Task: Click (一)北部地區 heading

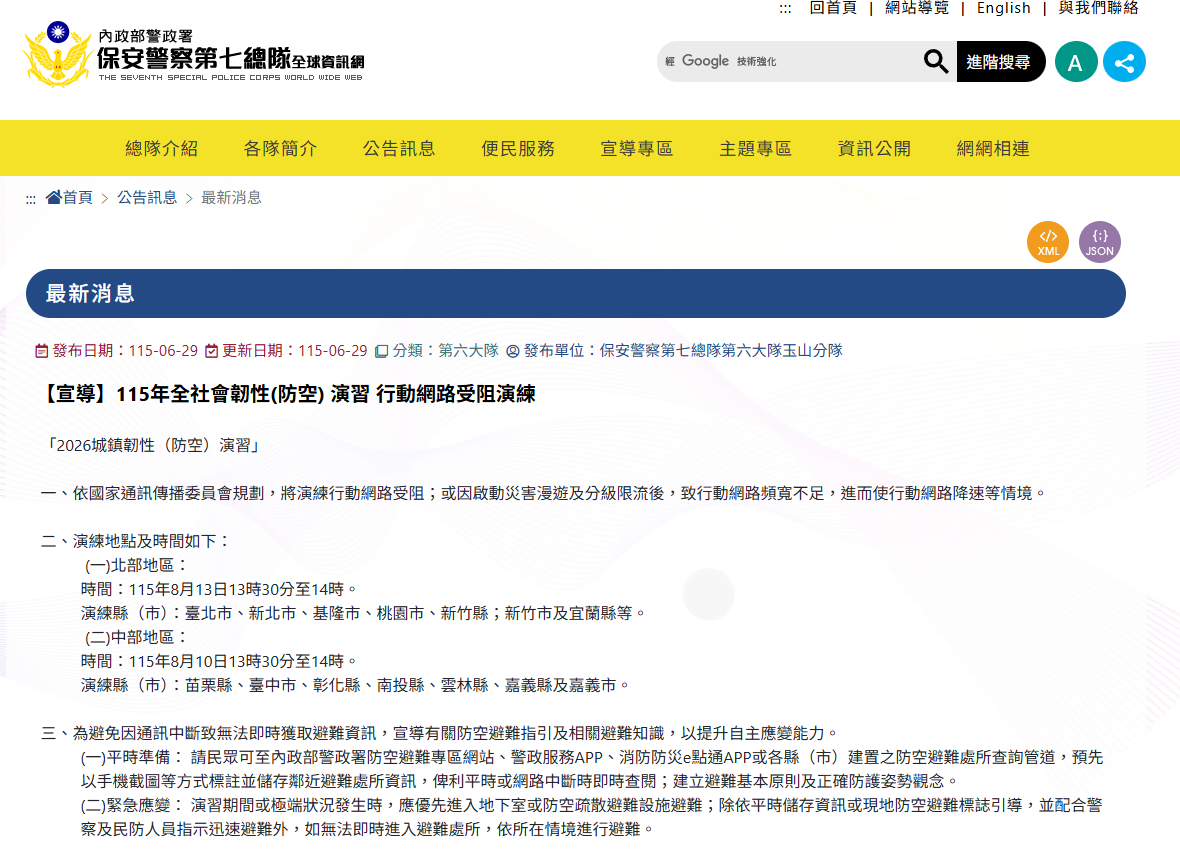Action: (135, 565)
